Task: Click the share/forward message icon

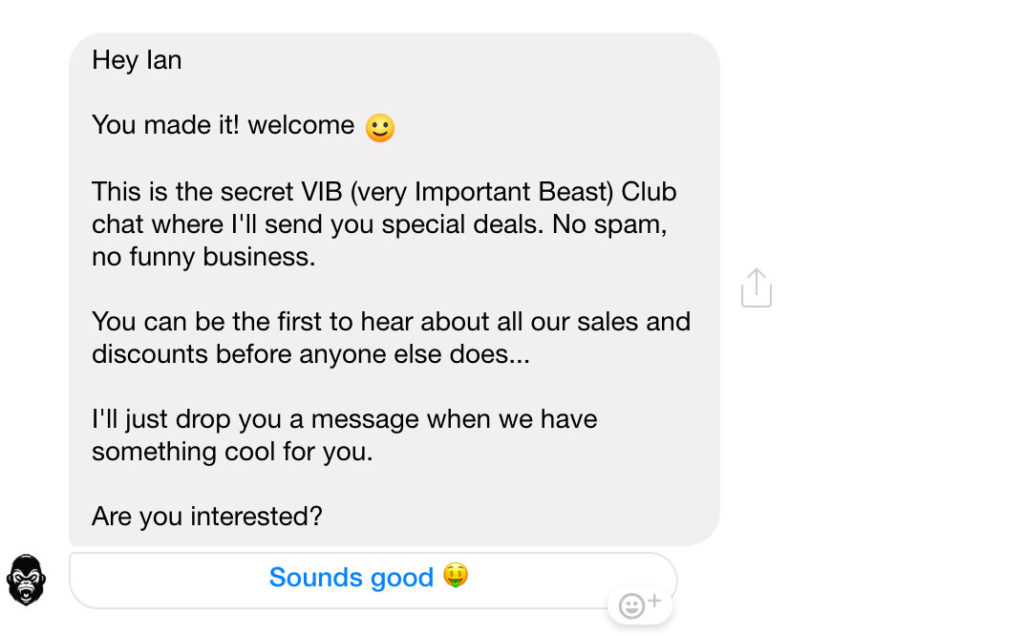Action: [756, 287]
